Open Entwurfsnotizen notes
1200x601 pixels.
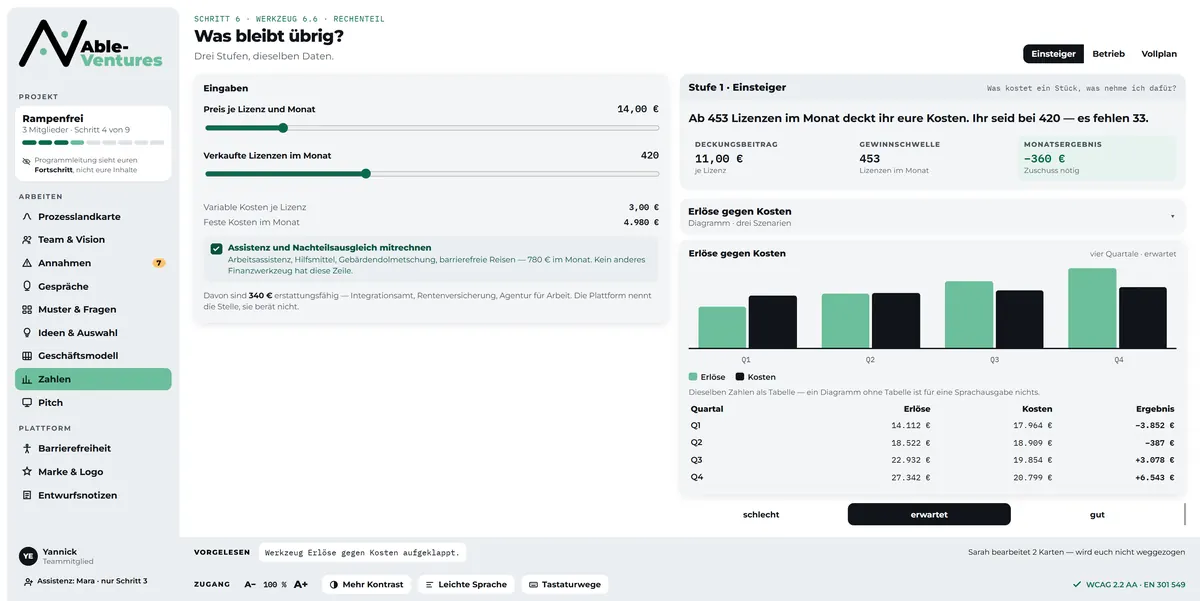click(93, 495)
